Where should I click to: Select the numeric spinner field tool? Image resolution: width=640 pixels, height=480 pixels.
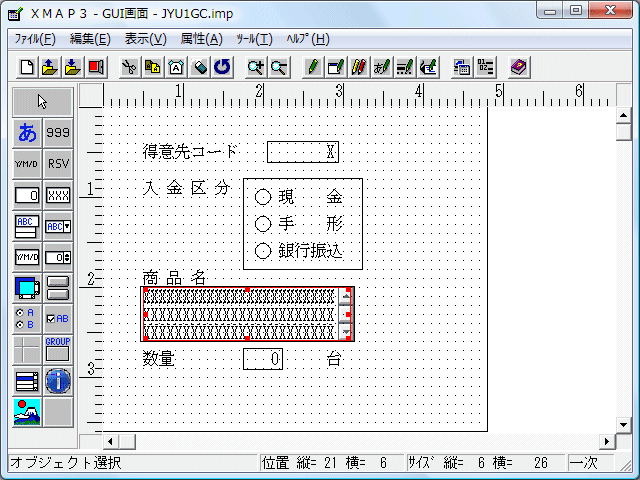point(58,257)
